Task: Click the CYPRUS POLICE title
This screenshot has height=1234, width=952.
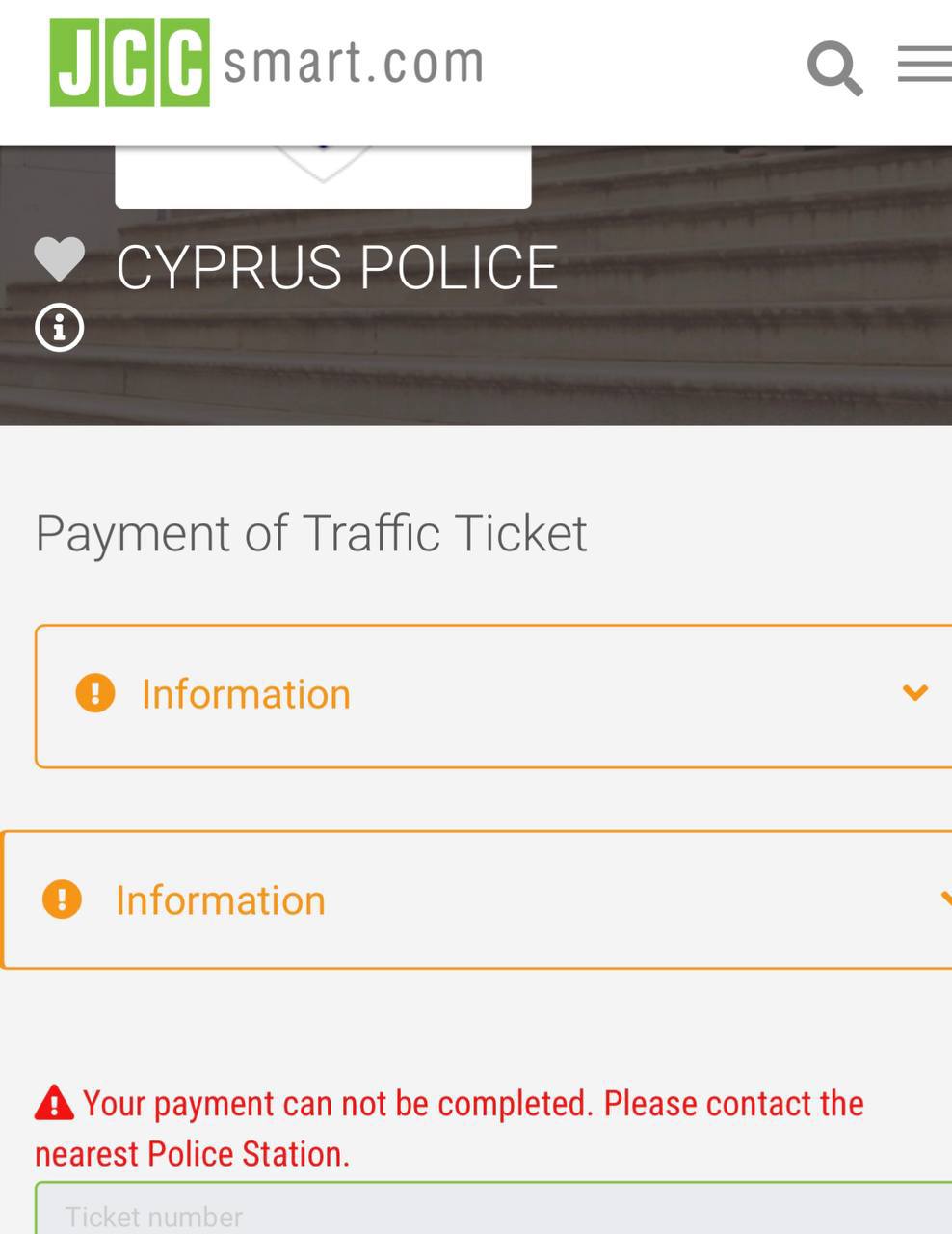Action: coord(337,267)
